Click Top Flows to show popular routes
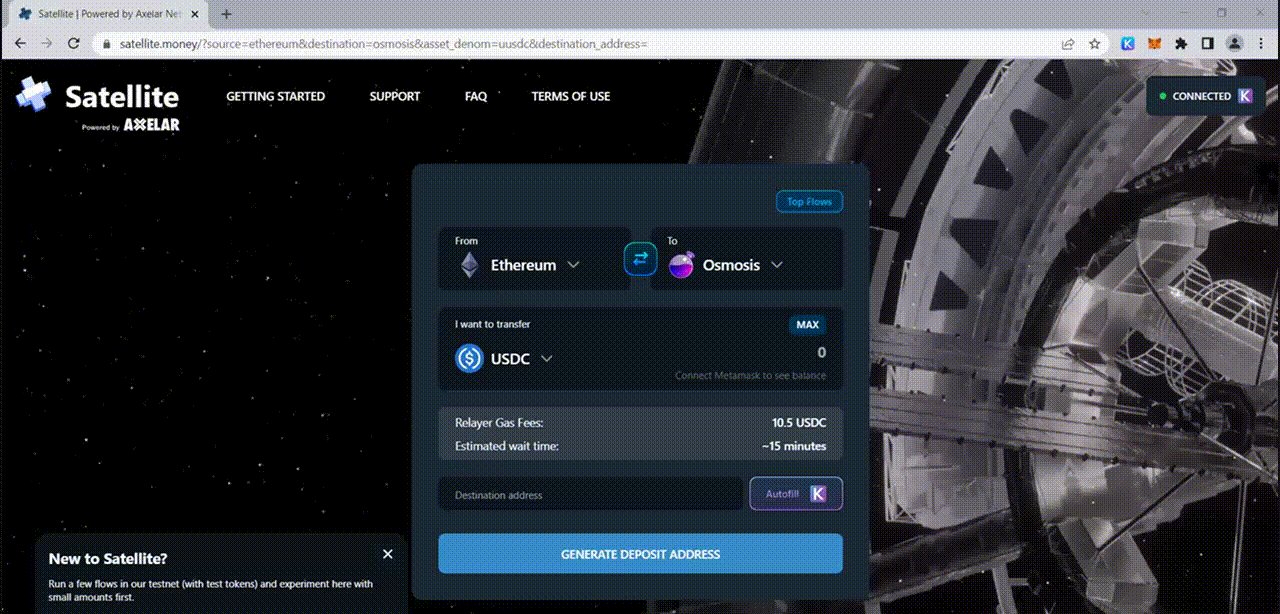The height and width of the screenshot is (614, 1280). (x=809, y=201)
